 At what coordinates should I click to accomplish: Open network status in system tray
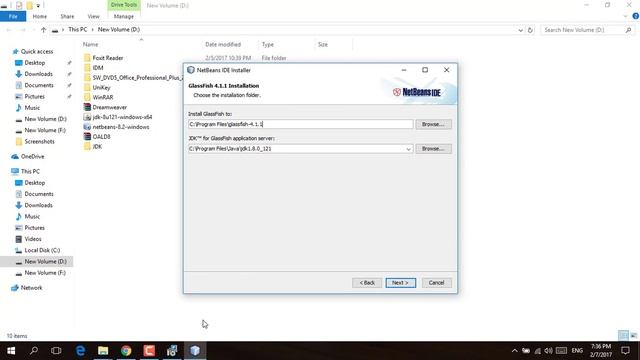(x=538, y=351)
